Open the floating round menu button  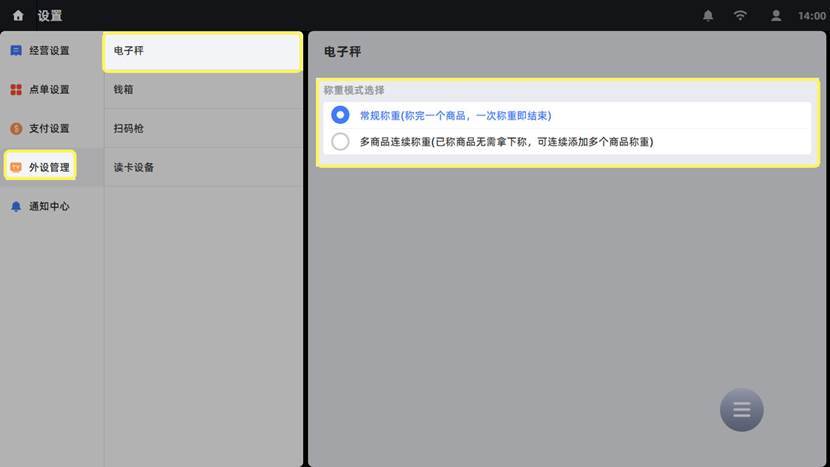click(x=741, y=410)
